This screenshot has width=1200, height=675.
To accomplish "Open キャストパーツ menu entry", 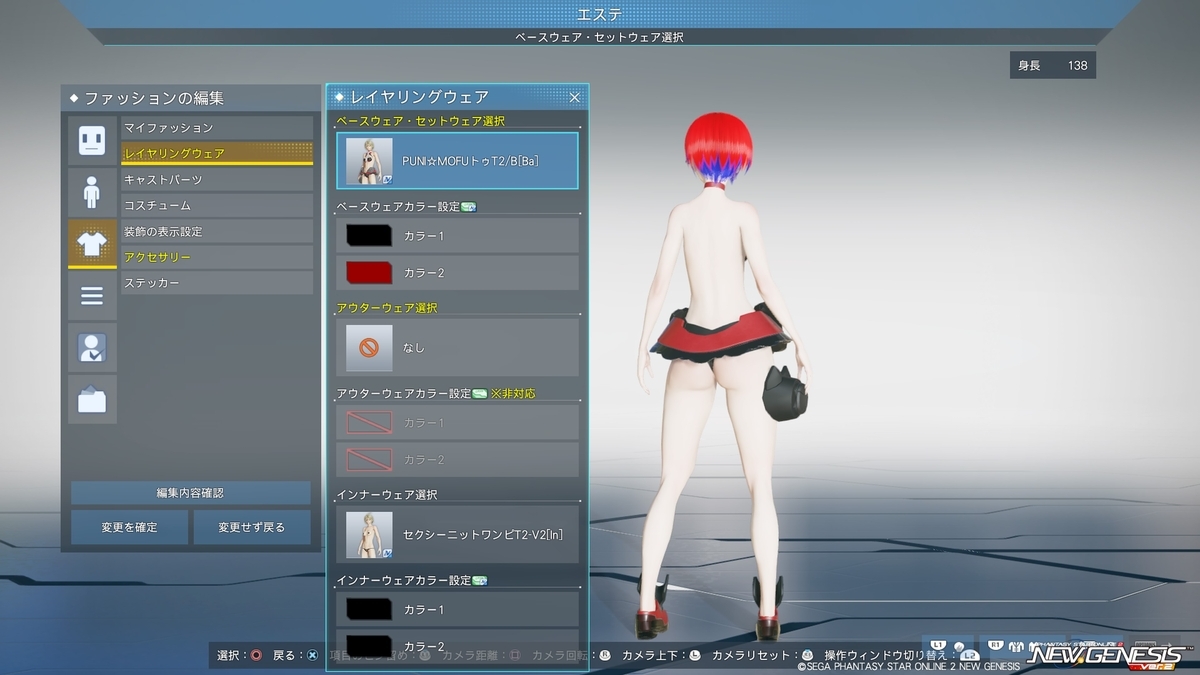I will tap(217, 180).
